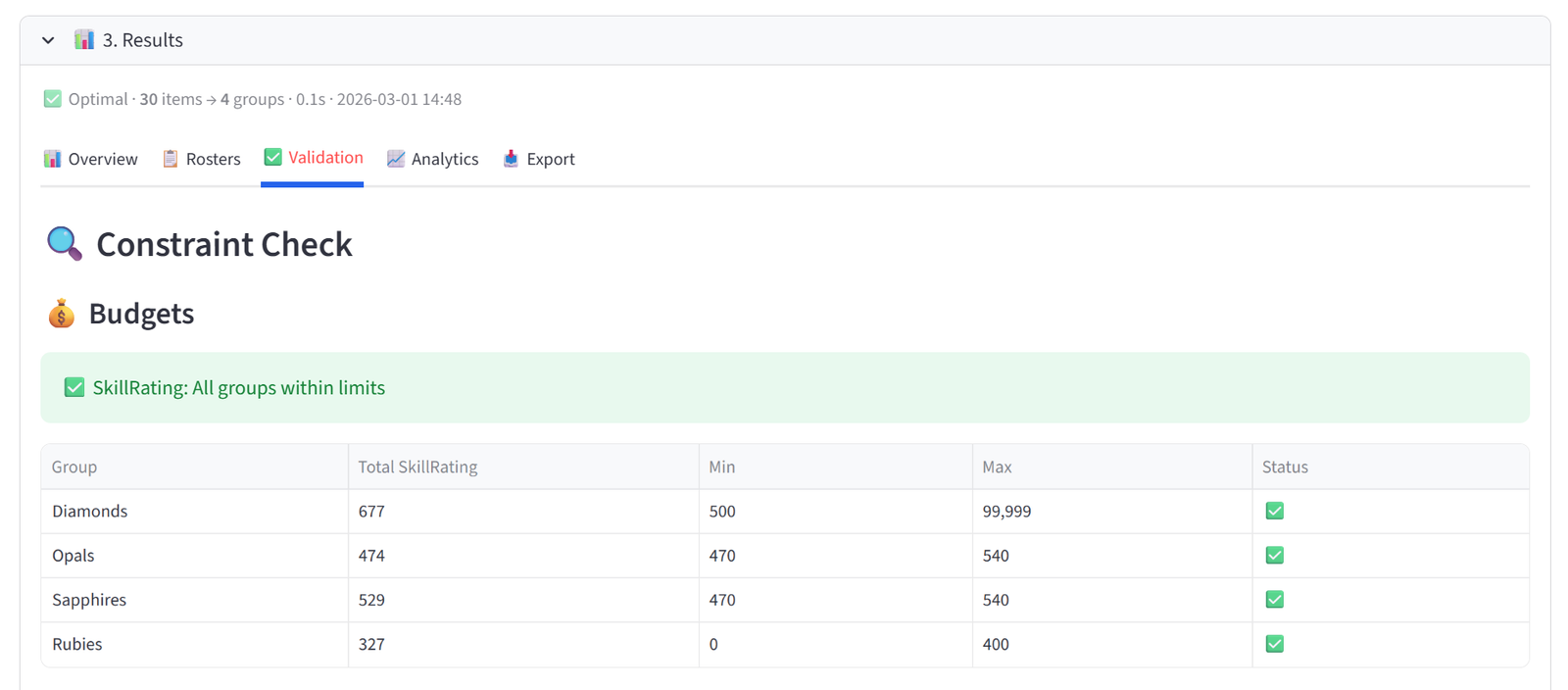The width and height of the screenshot is (1568, 690).
Task: Switch to the Rosters tab
Action: click(201, 159)
